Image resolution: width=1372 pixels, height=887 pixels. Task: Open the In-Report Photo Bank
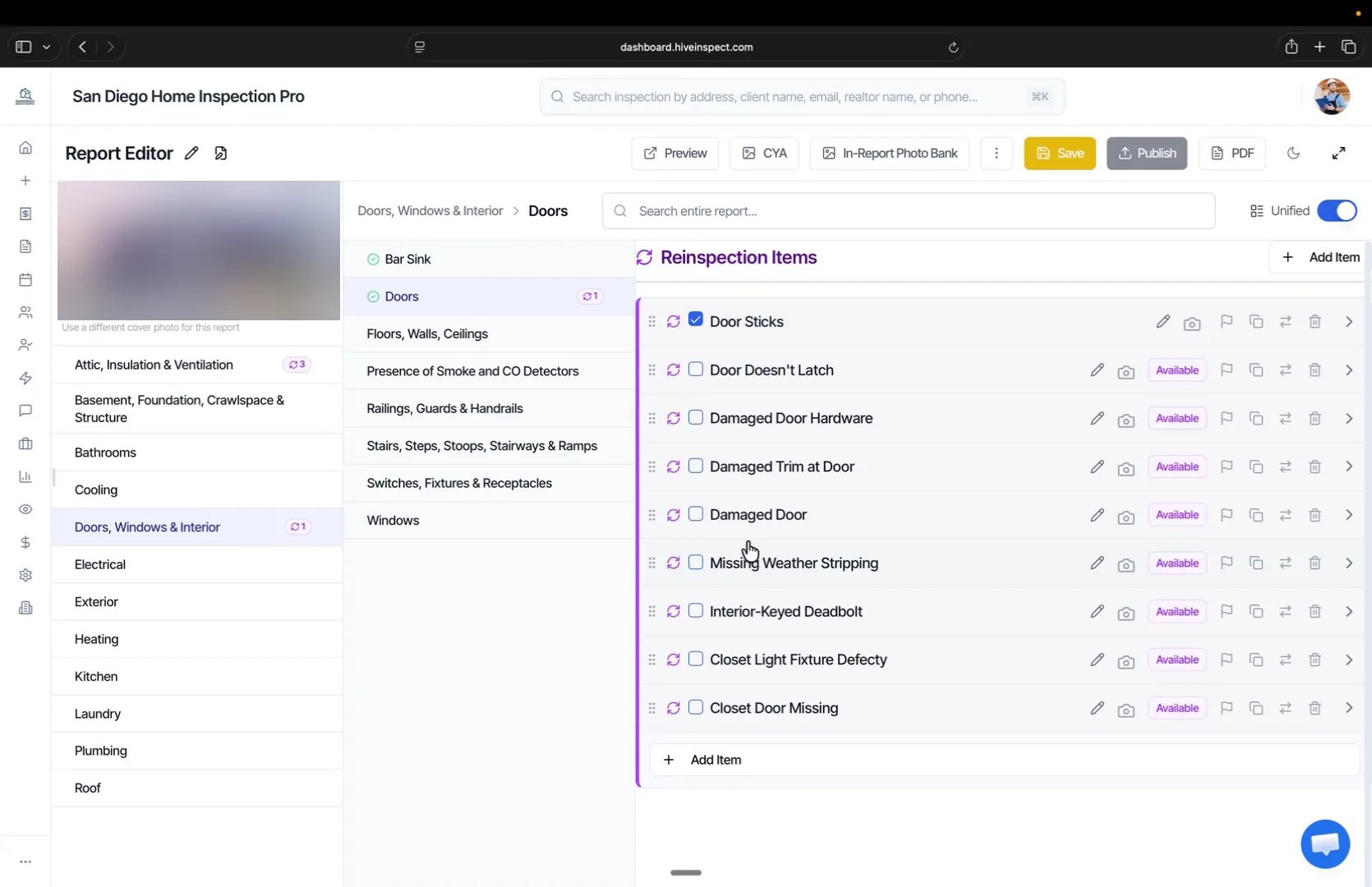(890, 154)
